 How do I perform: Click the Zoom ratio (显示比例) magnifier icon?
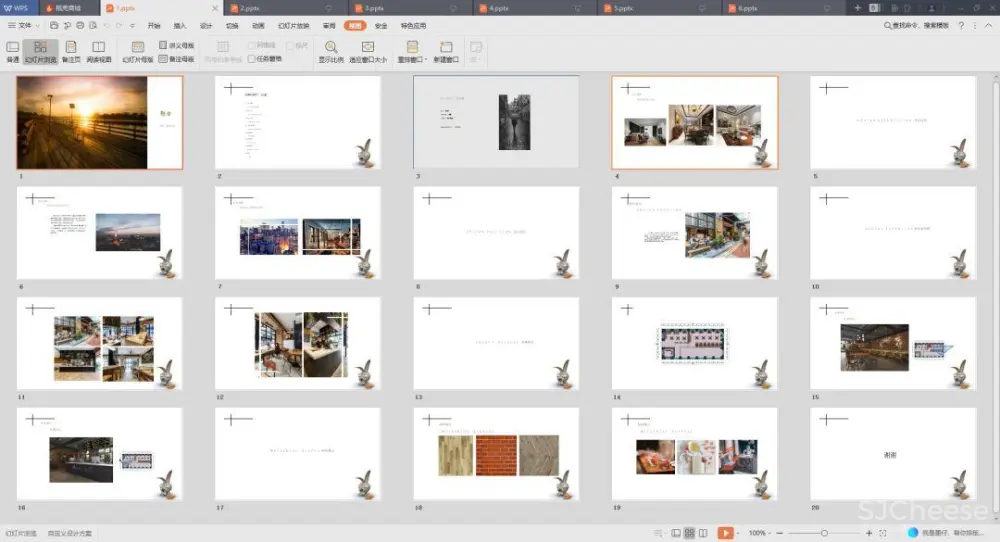click(330, 51)
